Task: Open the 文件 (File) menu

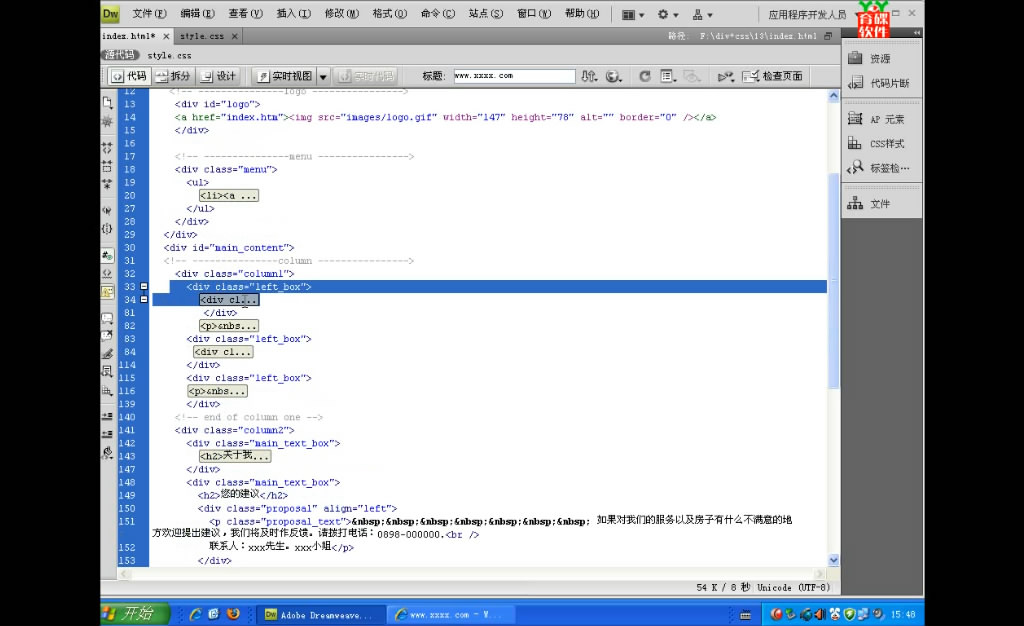Action: 150,14
